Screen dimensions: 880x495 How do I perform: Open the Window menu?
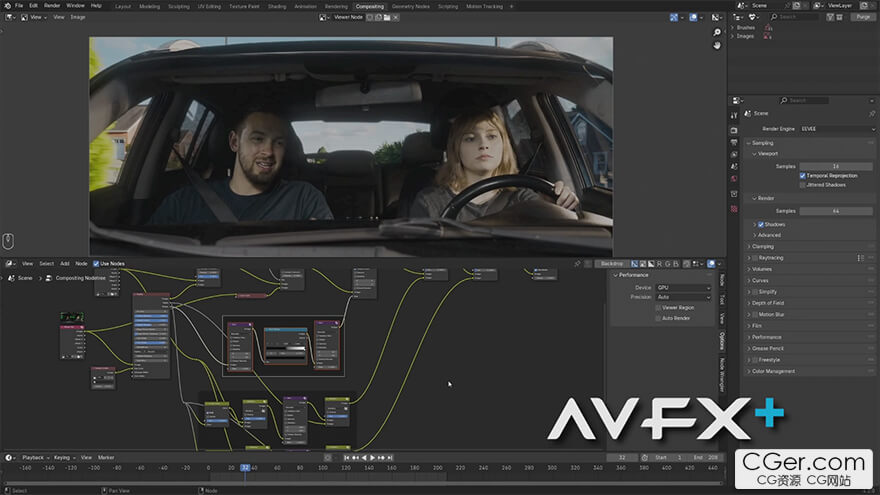pos(75,6)
